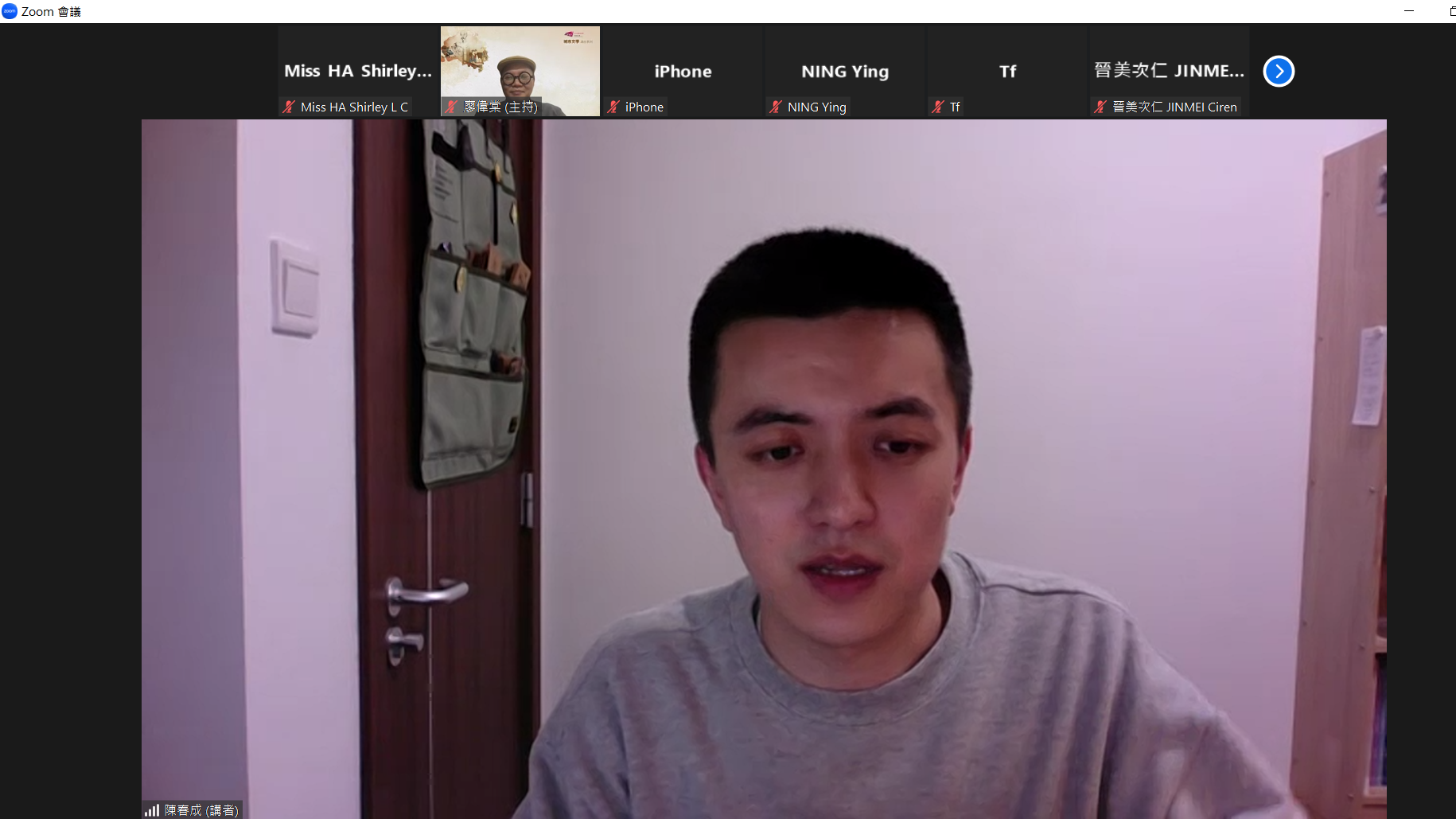
Task: Click the main speaker video area
Action: pos(764,468)
